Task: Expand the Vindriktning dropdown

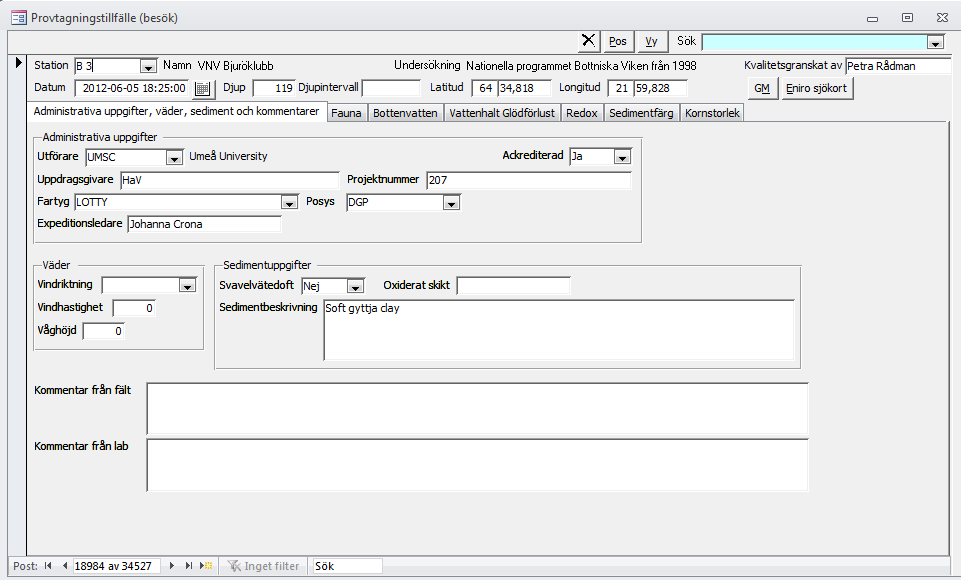Action: tap(187, 286)
